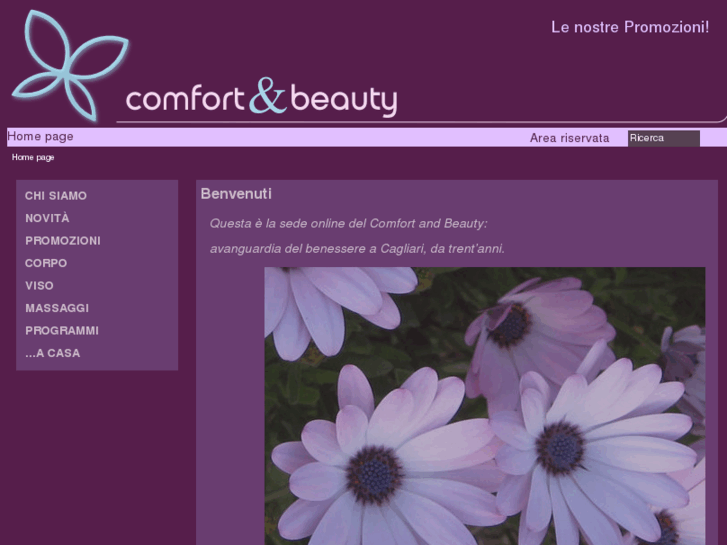Click the text 'avanguardia del benessere a Cagliari'

click(317, 249)
